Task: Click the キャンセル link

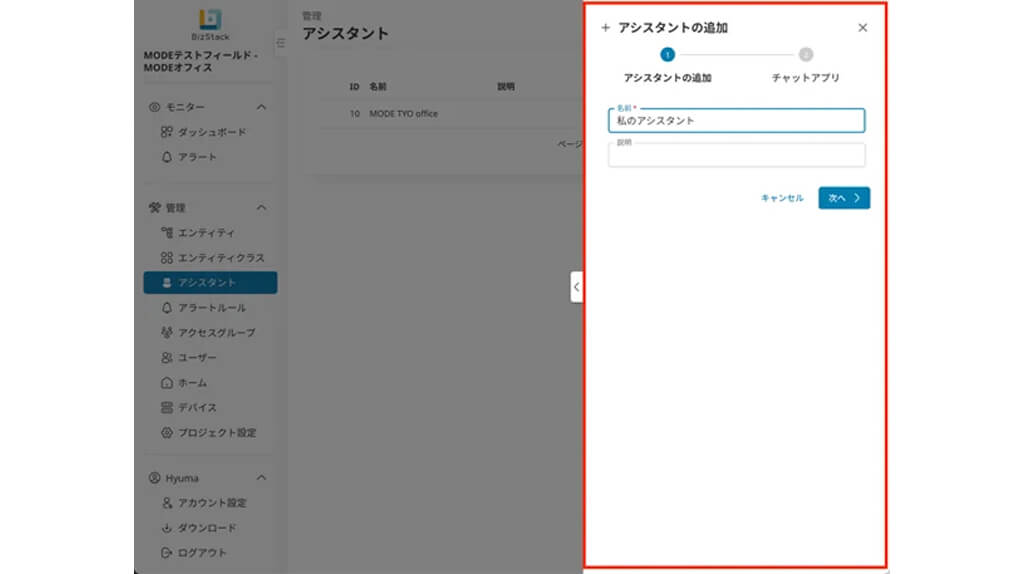Action: (x=782, y=198)
